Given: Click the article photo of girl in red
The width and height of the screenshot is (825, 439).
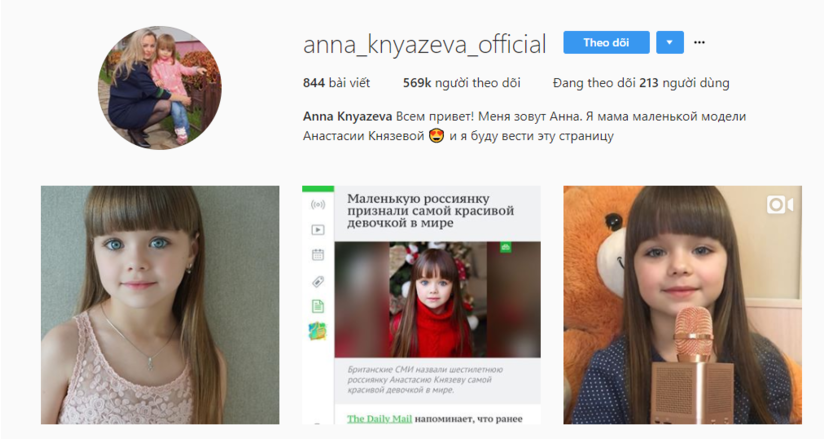Looking at the screenshot, I should click(438, 300).
